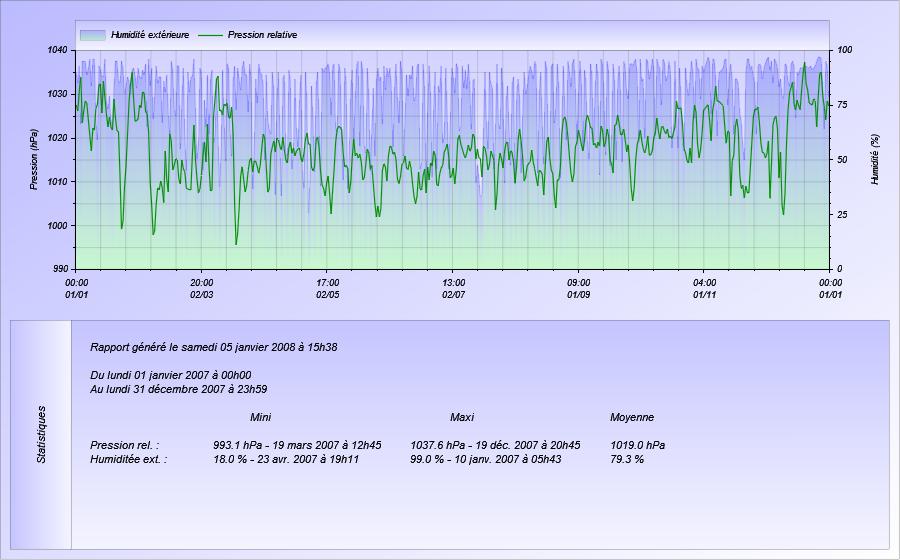Image resolution: width=900 pixels, height=560 pixels.
Task: Select the Humidité extérieure legend label
Action: tap(150, 35)
